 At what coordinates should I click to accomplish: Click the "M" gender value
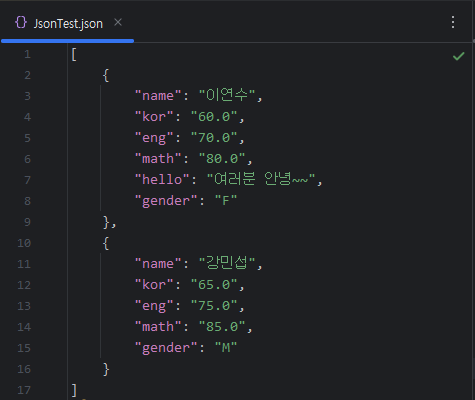(x=226, y=348)
